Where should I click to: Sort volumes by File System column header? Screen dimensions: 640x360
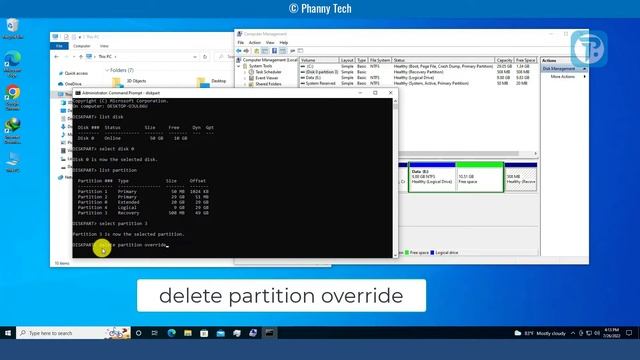[x=380, y=60]
